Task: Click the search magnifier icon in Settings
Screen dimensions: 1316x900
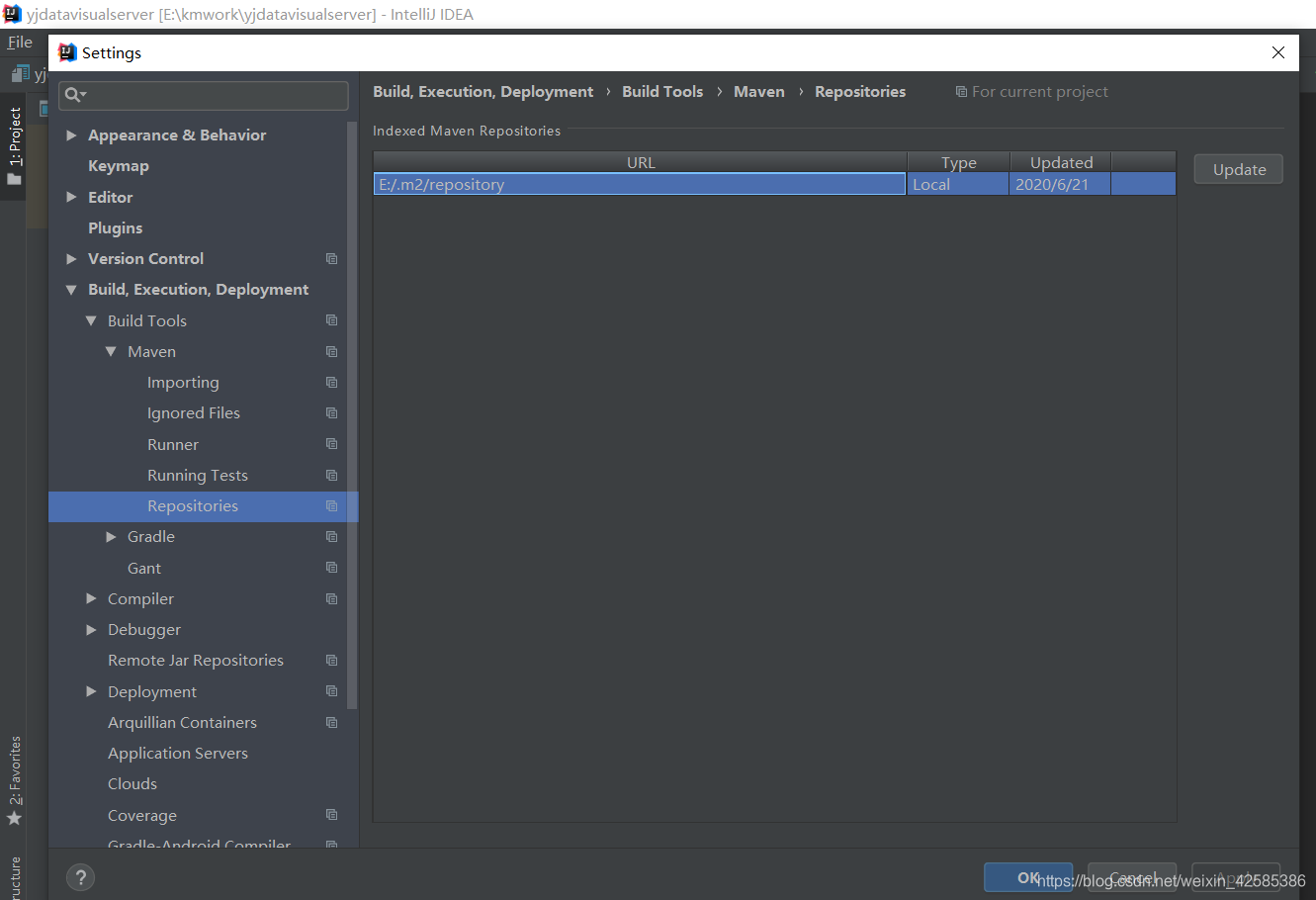Action: click(73, 95)
